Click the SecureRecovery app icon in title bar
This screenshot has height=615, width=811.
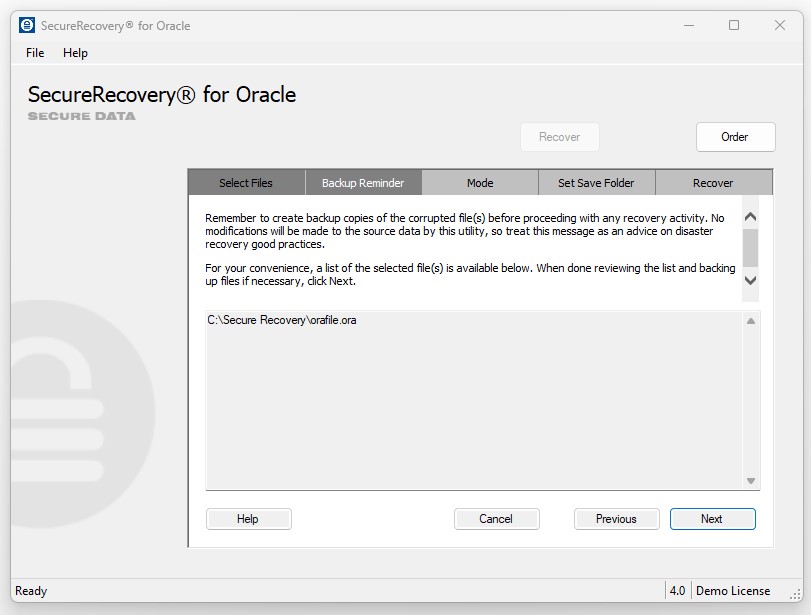[27, 25]
